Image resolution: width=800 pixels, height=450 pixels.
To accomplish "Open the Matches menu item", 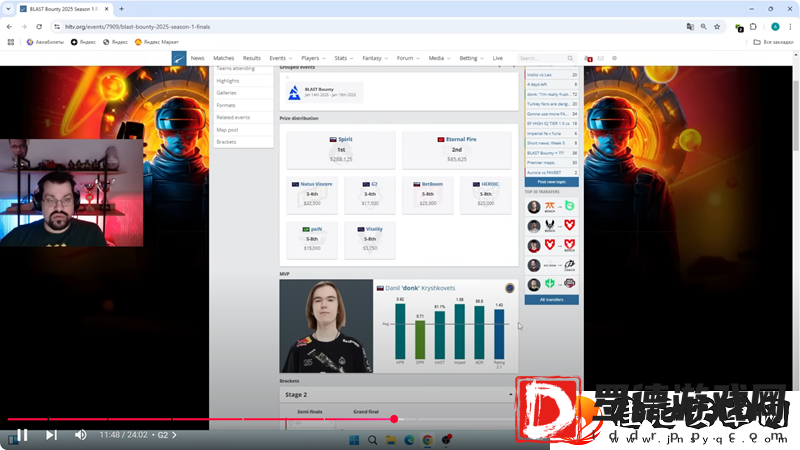I will [x=223, y=58].
